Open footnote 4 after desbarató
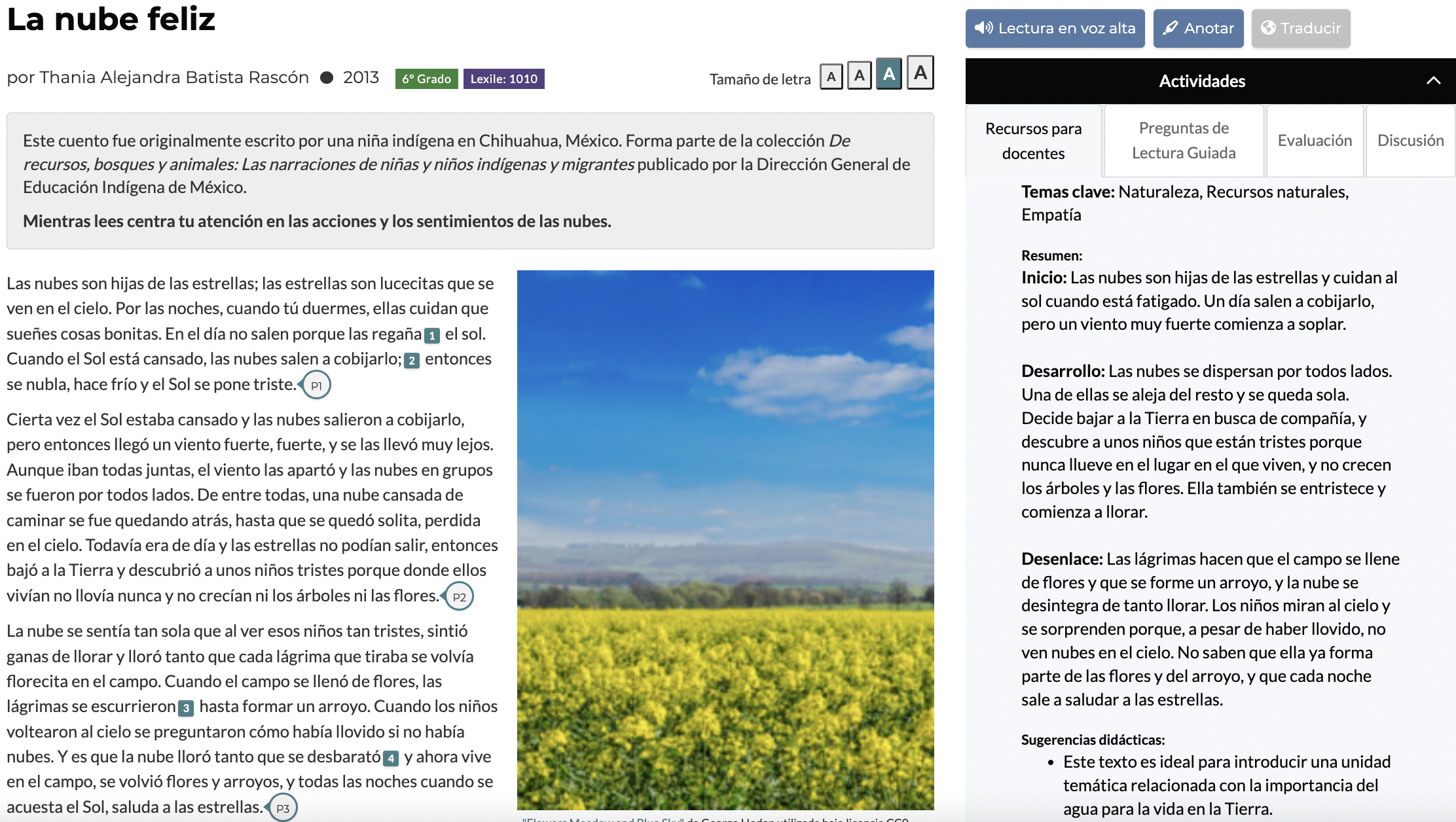 coord(391,759)
